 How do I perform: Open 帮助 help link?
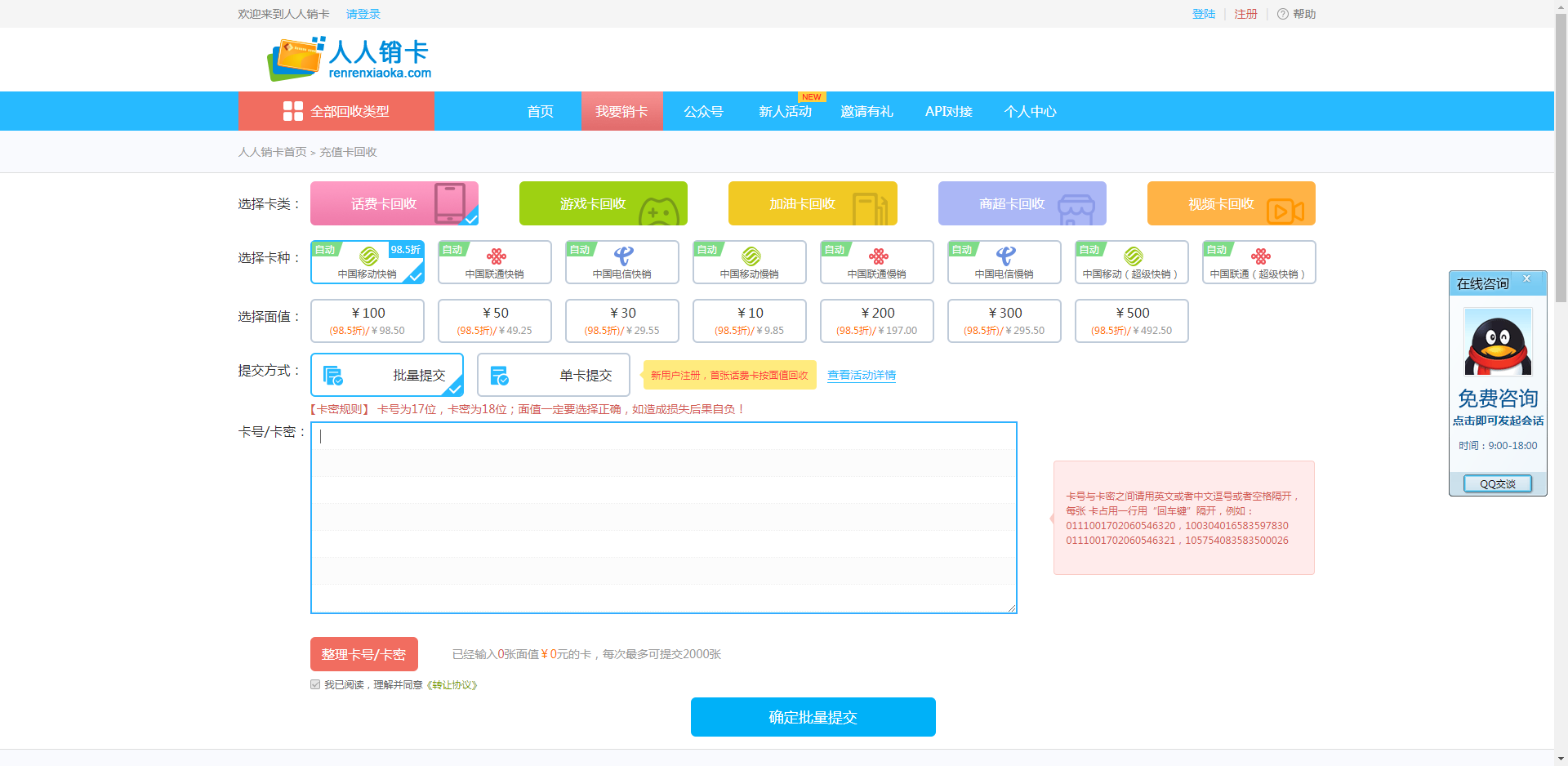coord(1304,14)
